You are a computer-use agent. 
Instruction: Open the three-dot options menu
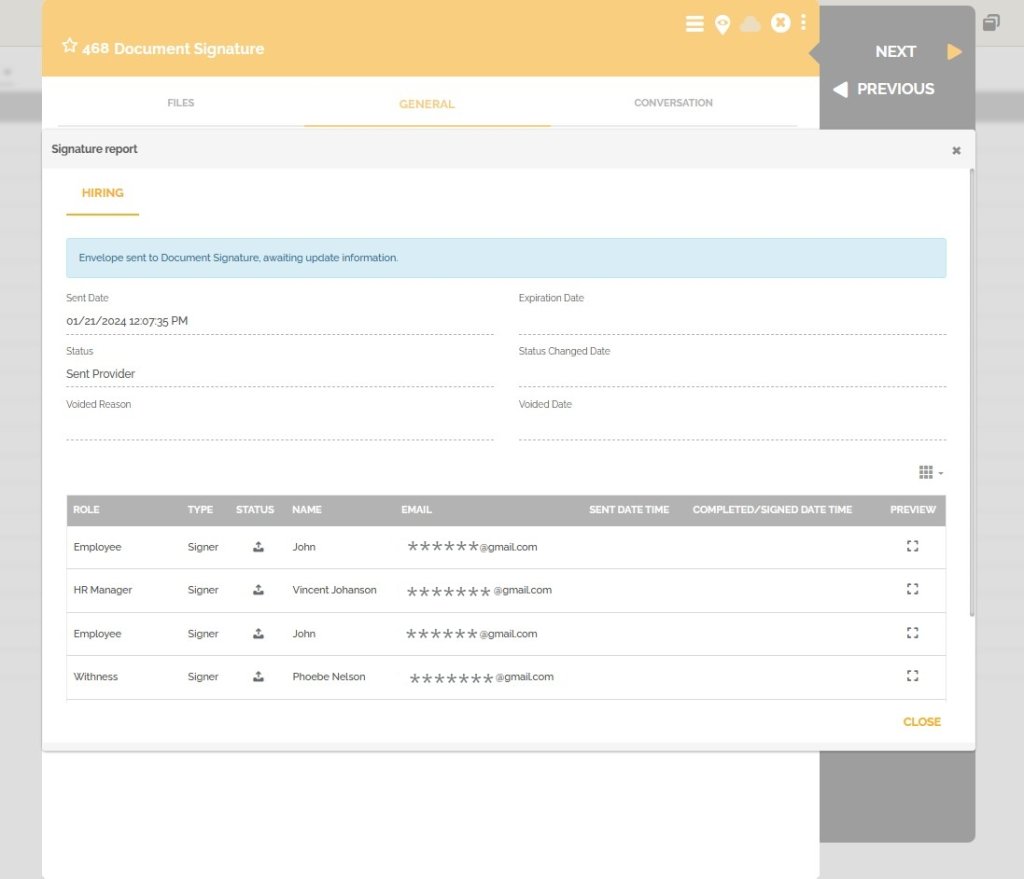coord(804,23)
